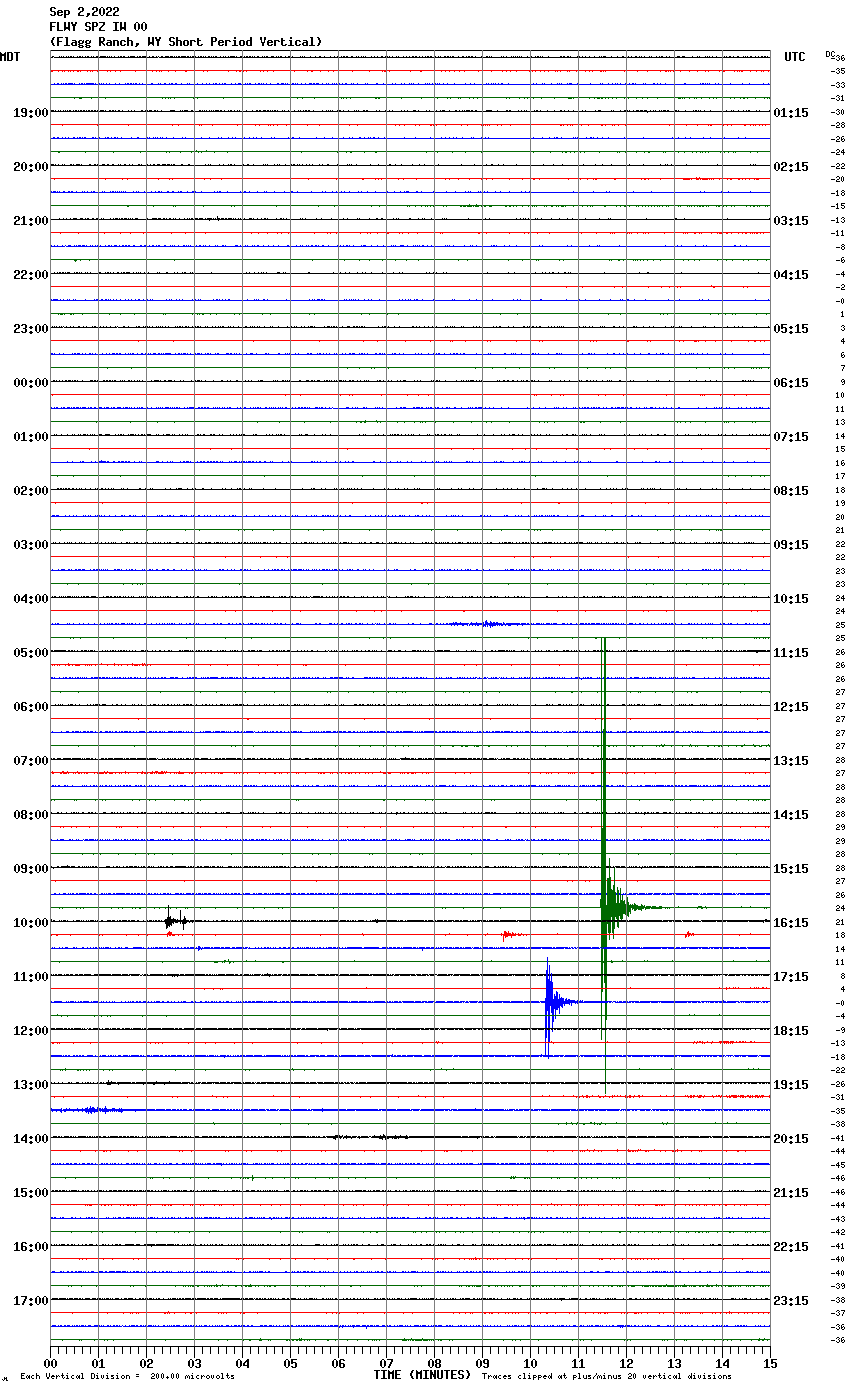This screenshot has height=1390, width=850.
Task: Click the FLWY SPZ IW 00 station code
Action: pyautogui.click(x=98, y=27)
